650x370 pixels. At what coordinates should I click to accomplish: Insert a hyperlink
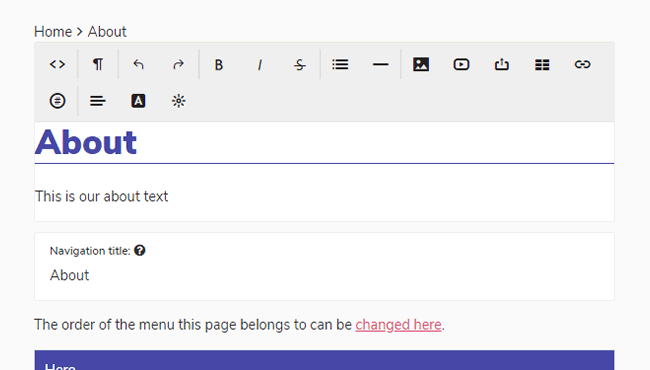point(582,64)
